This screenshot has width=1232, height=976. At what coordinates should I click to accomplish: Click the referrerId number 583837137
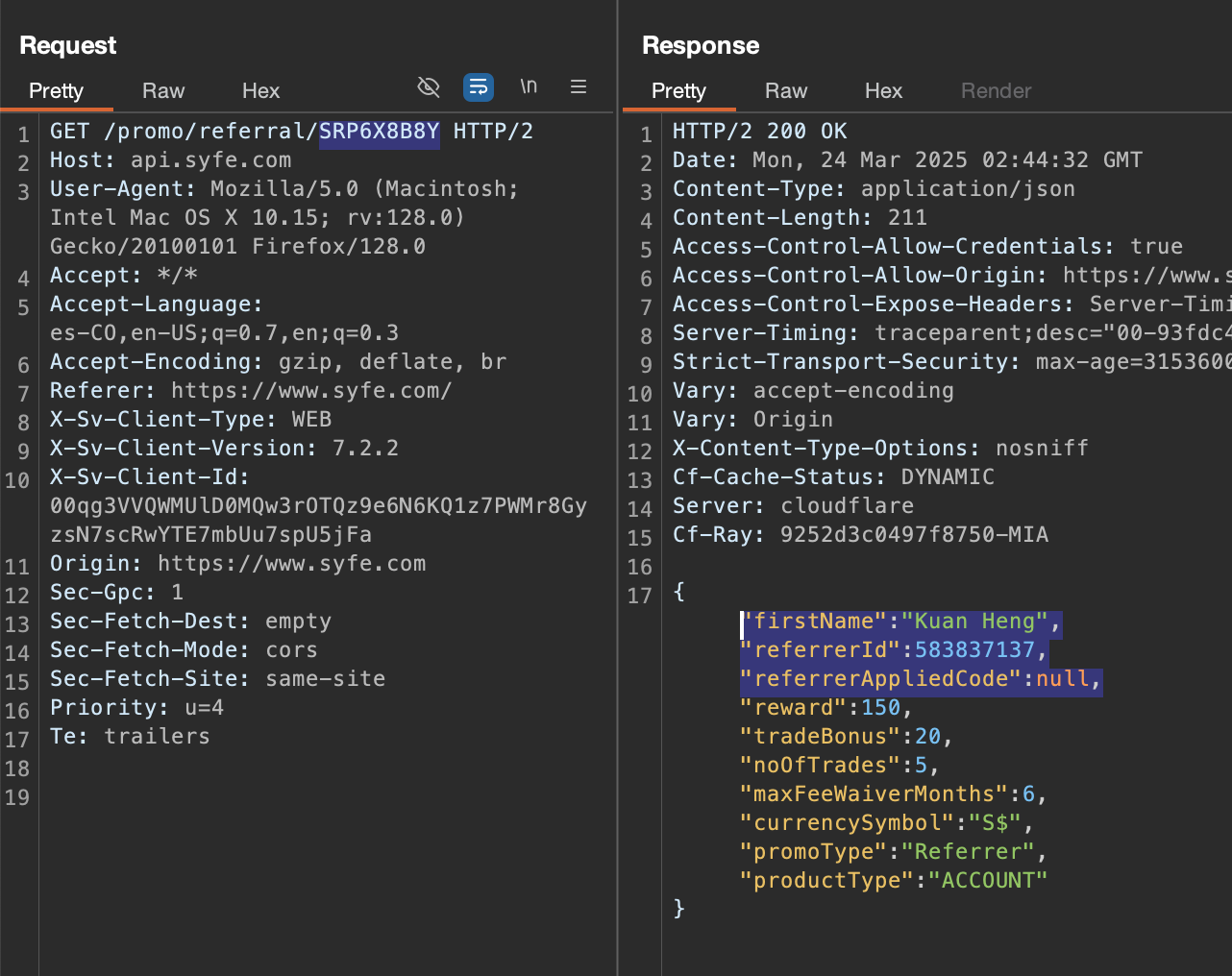pyautogui.click(x=974, y=650)
